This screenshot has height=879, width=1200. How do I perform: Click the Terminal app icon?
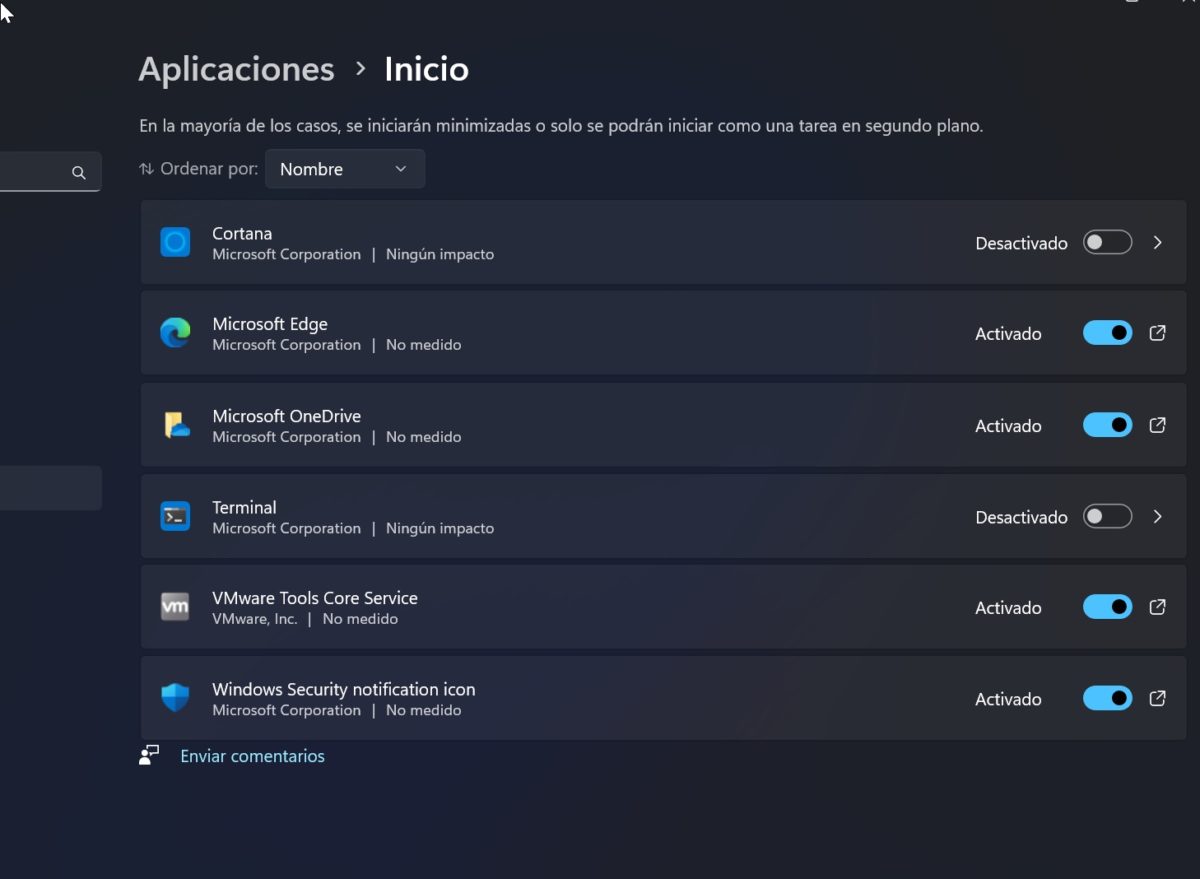(175, 516)
